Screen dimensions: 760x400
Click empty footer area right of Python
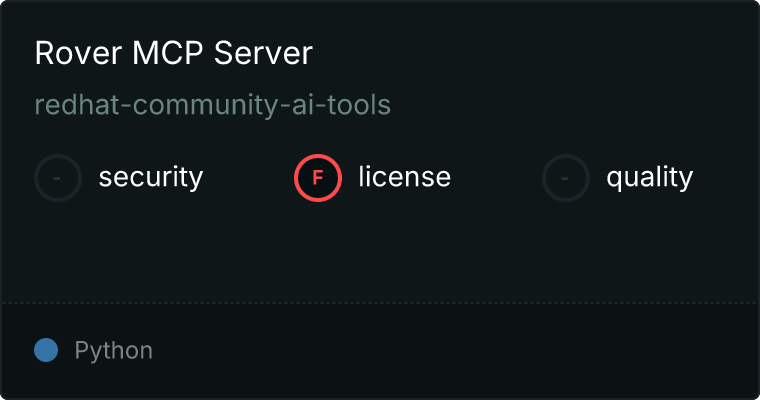point(450,351)
